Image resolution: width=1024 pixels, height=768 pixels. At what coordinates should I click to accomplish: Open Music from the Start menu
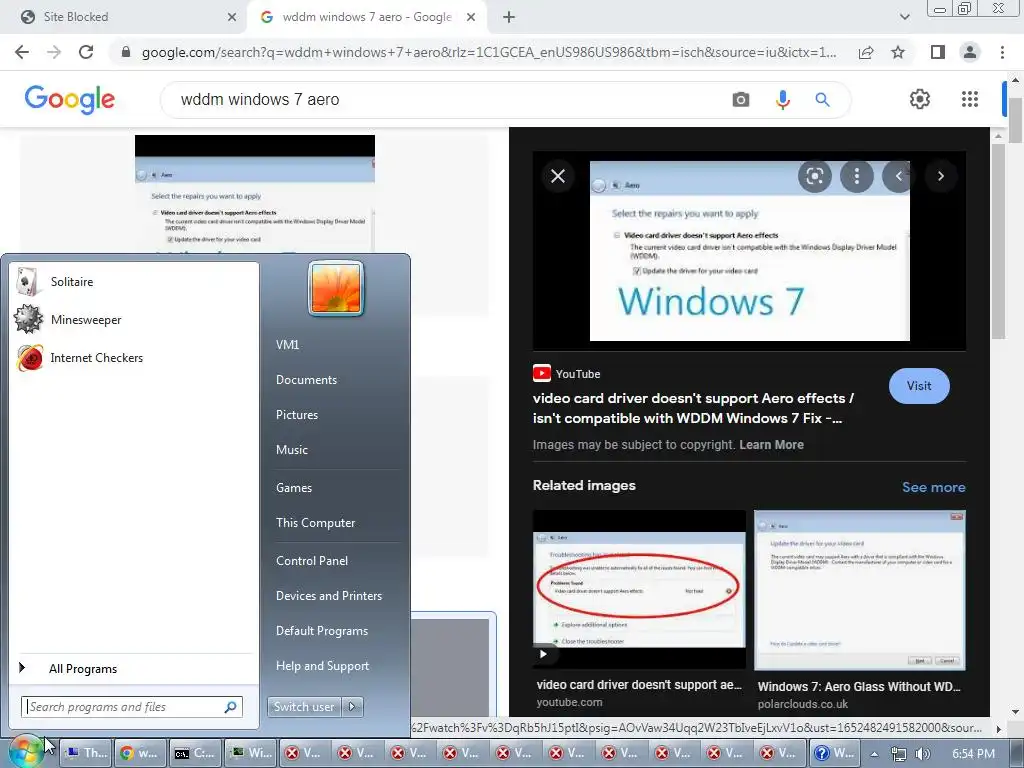[x=291, y=449]
